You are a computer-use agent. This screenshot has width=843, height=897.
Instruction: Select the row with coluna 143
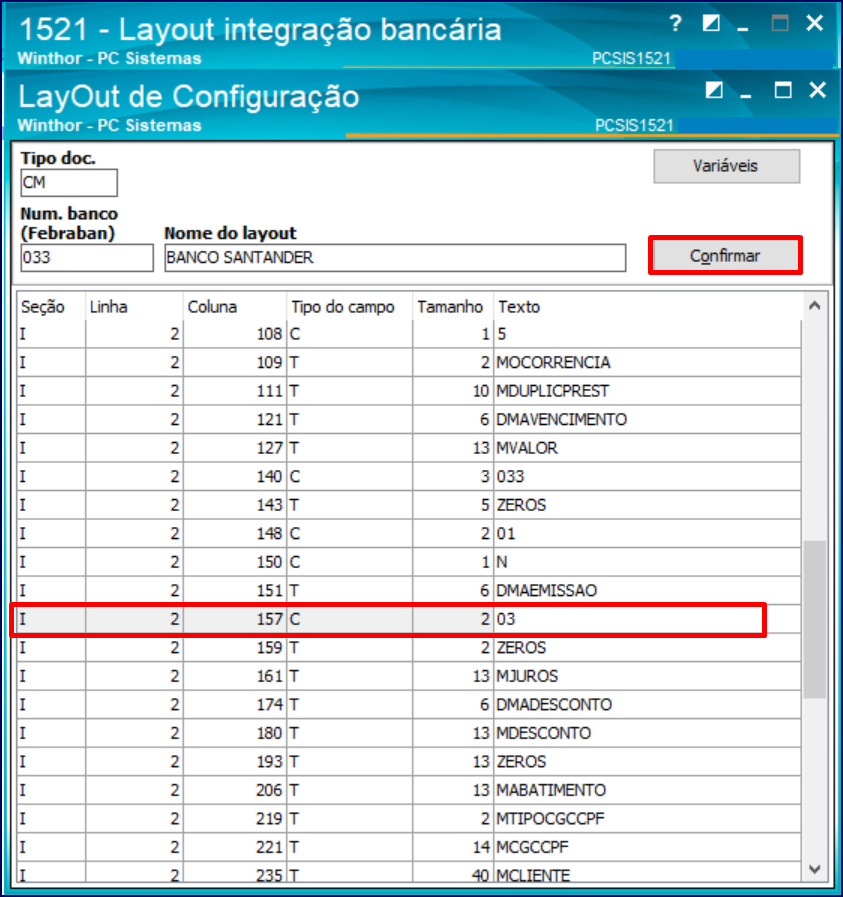(409, 505)
